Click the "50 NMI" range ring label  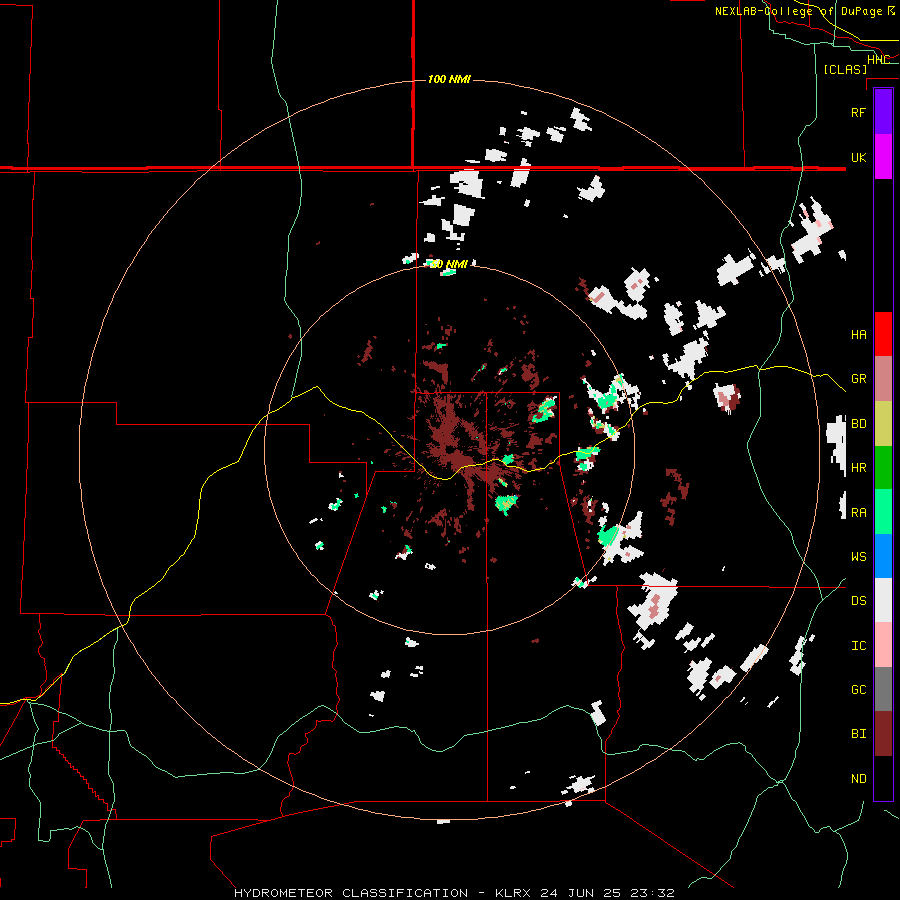[x=449, y=264]
